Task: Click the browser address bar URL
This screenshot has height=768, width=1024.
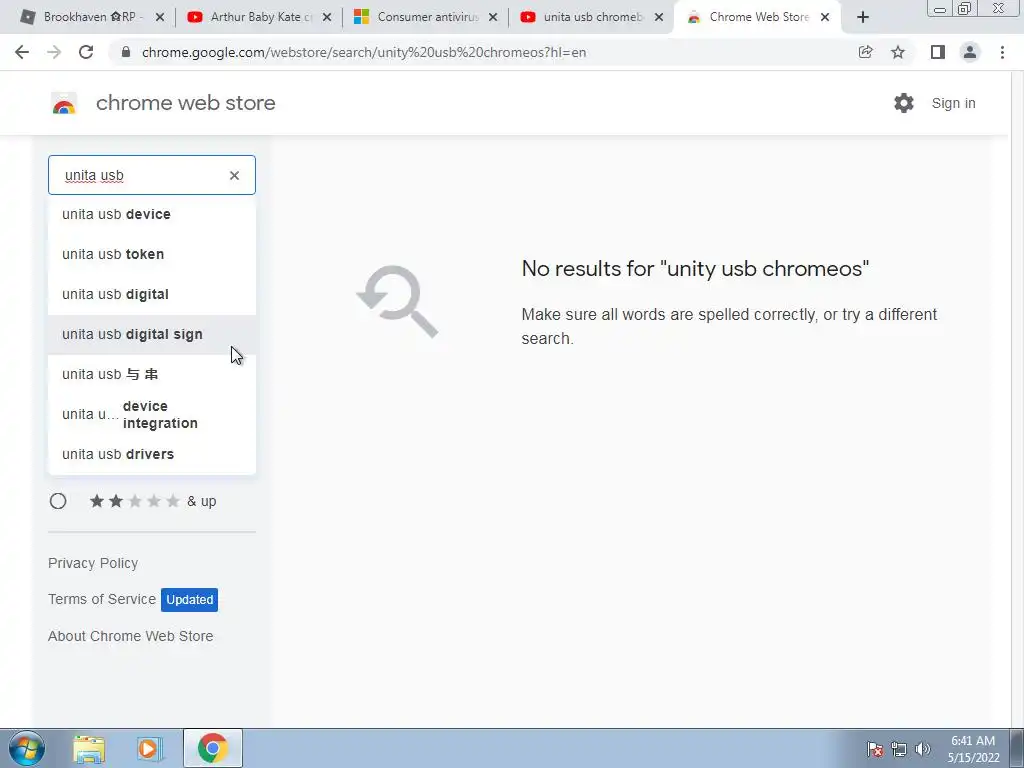Action: (364, 52)
